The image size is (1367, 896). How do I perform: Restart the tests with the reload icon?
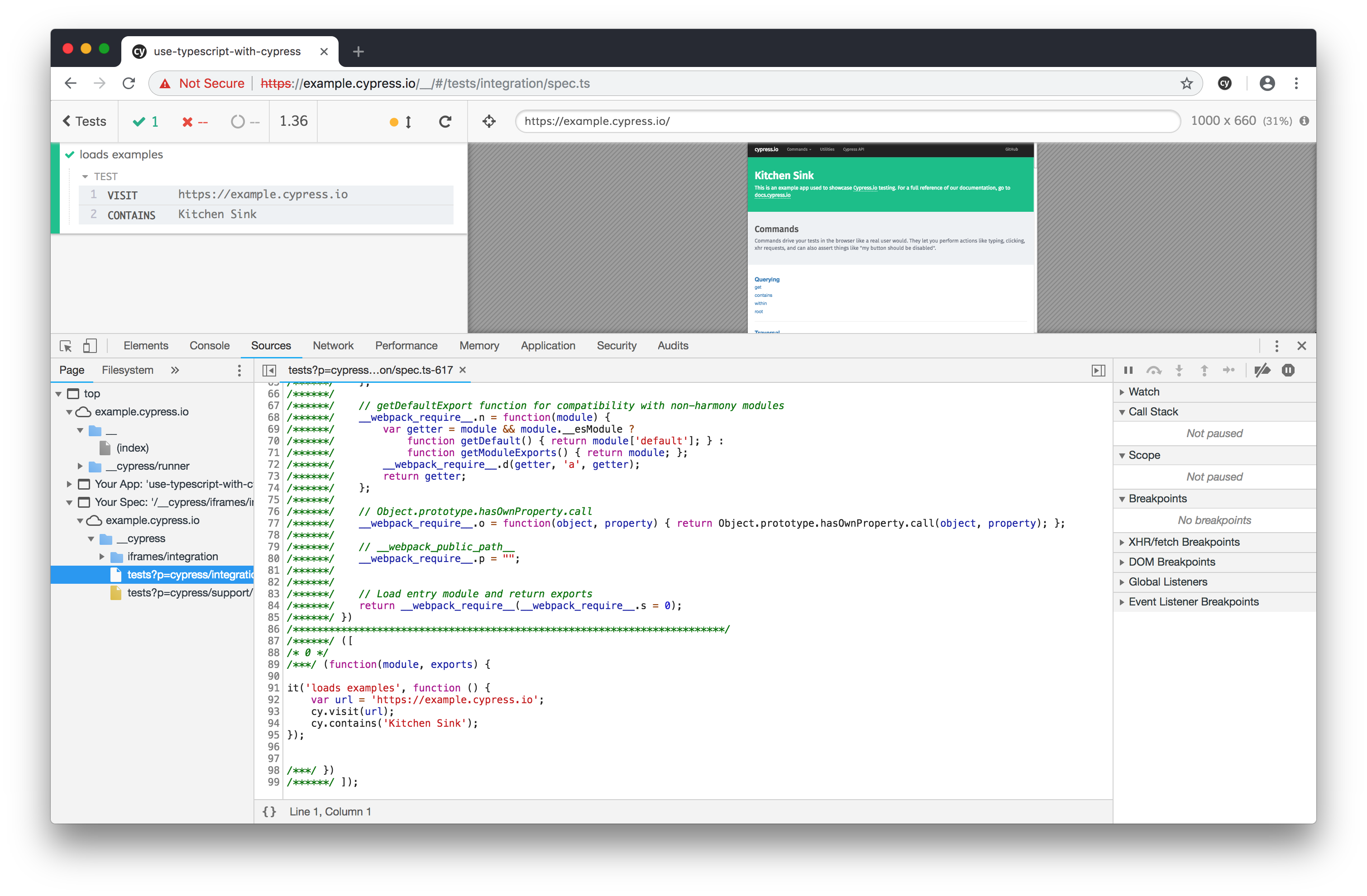445,121
